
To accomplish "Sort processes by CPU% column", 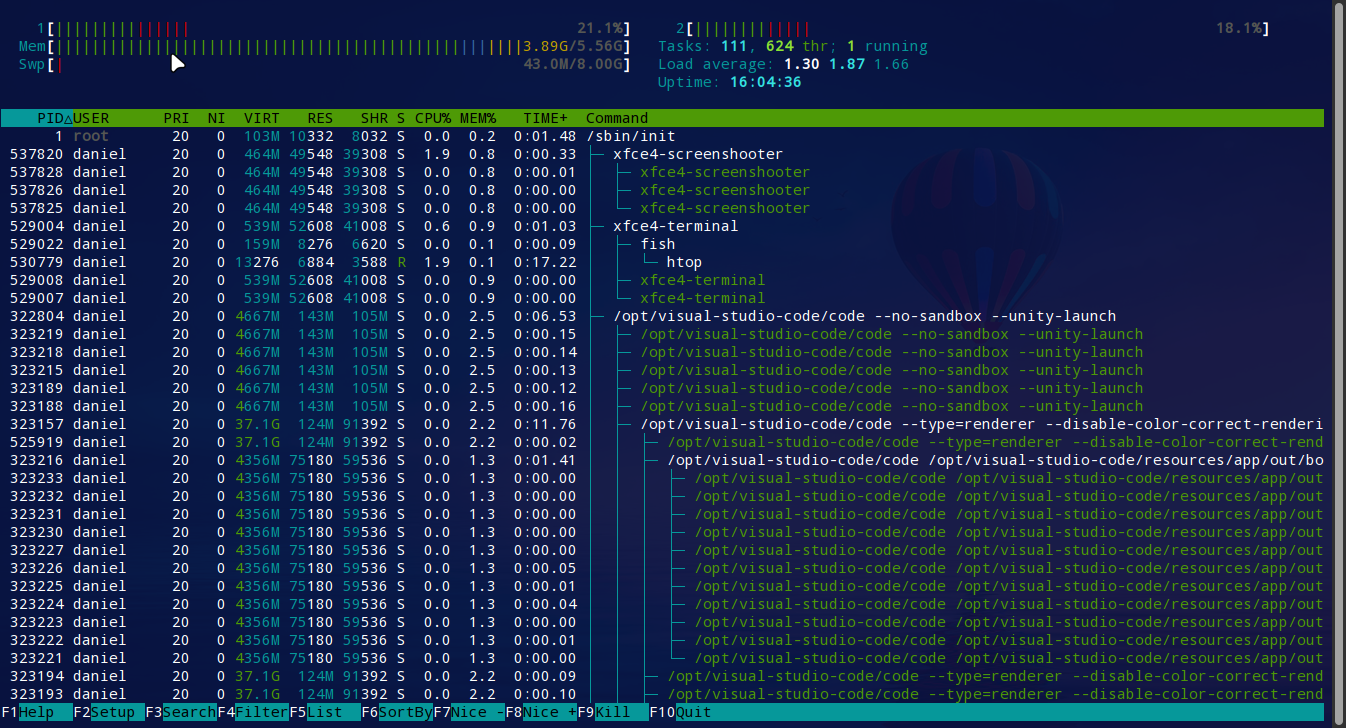I will click(x=432, y=117).
